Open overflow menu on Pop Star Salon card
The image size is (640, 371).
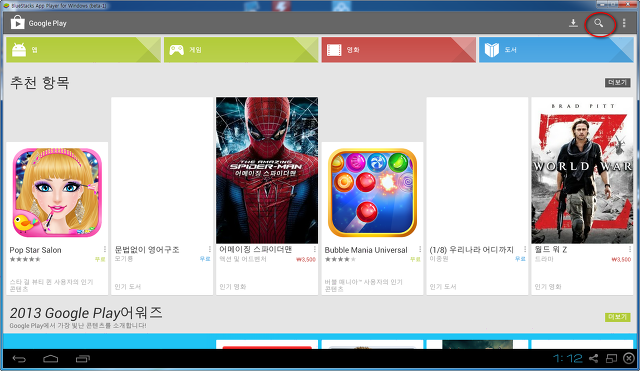[105, 249]
